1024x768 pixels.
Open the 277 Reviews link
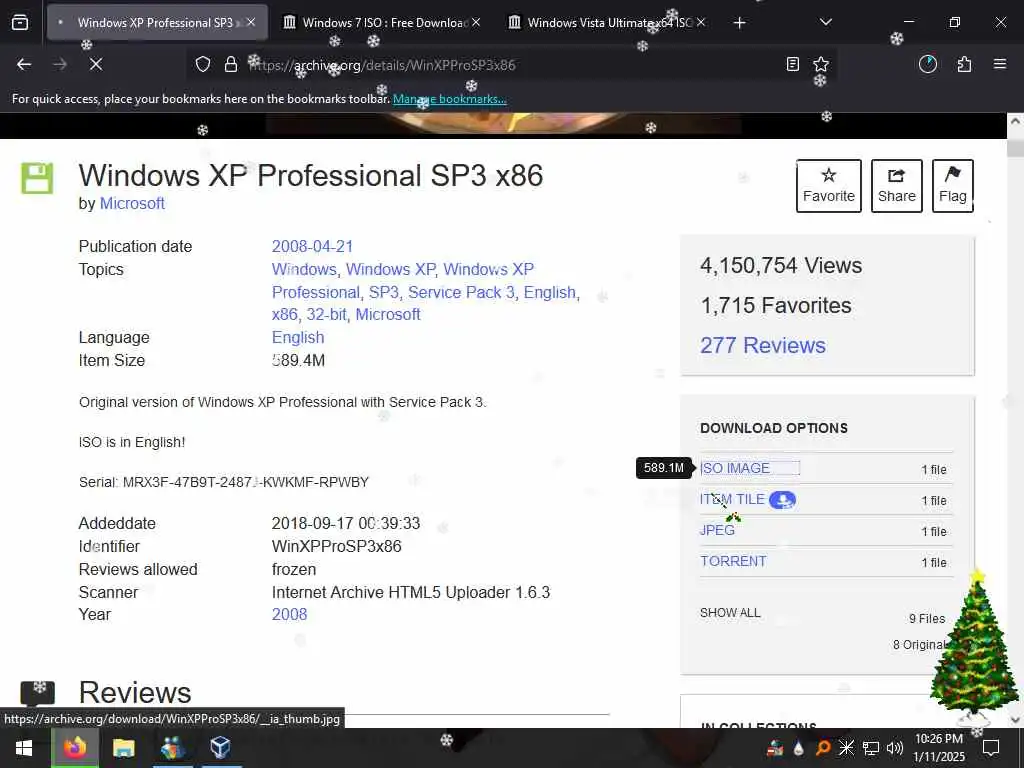pyautogui.click(x=763, y=345)
